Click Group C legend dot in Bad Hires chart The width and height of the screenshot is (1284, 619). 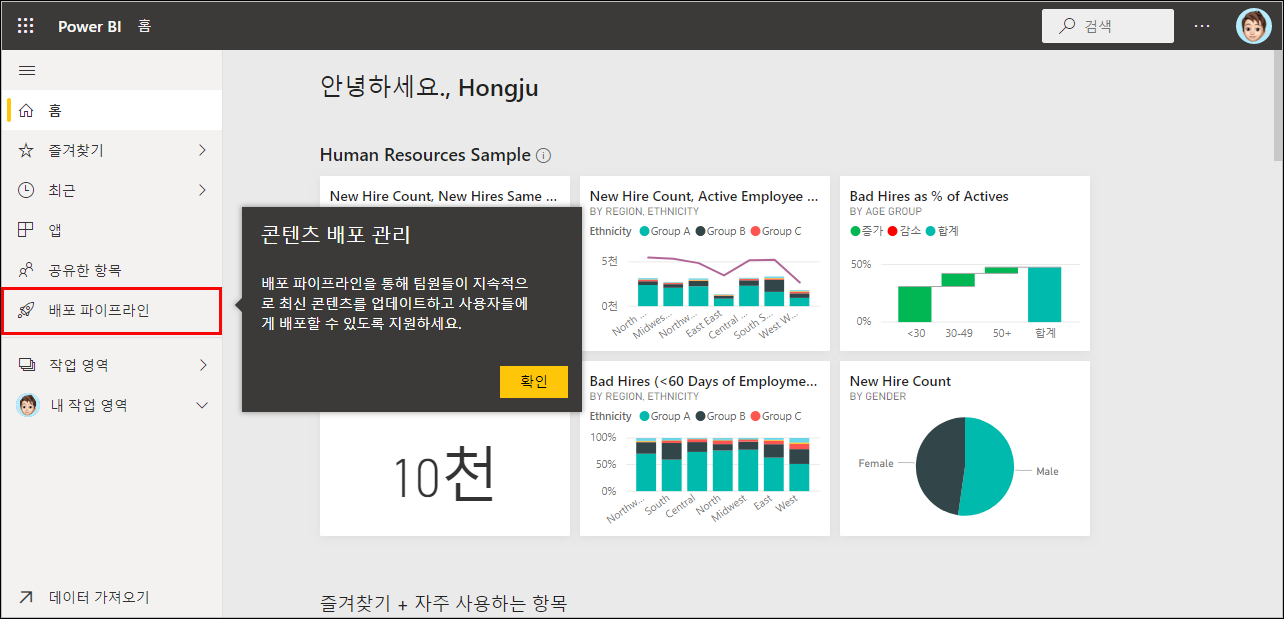[755, 416]
